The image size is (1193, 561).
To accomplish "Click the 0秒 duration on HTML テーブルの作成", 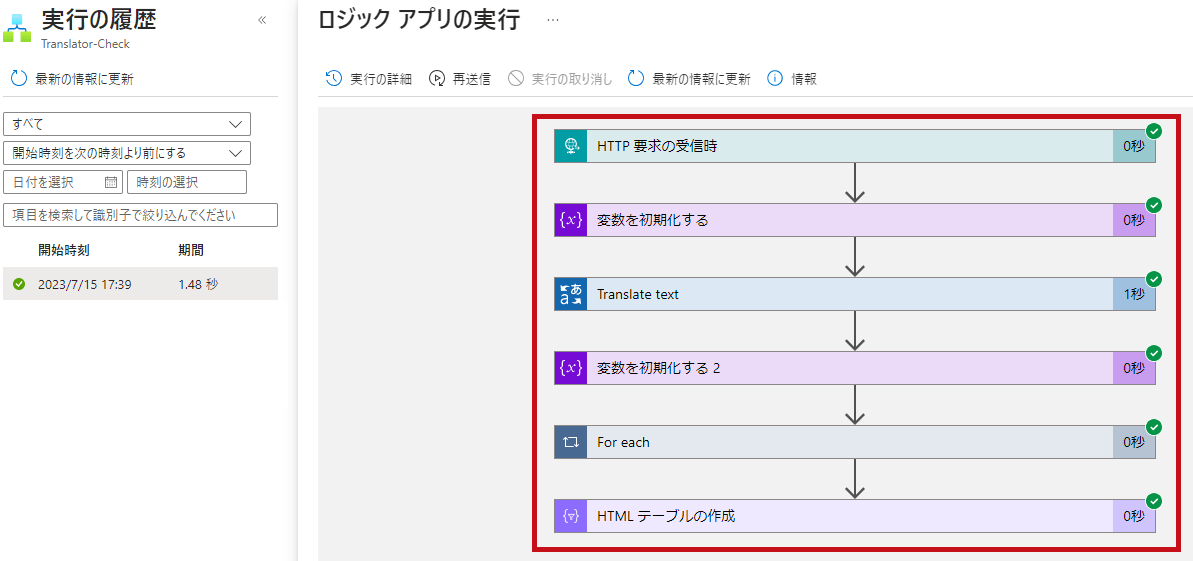I will click(1134, 516).
